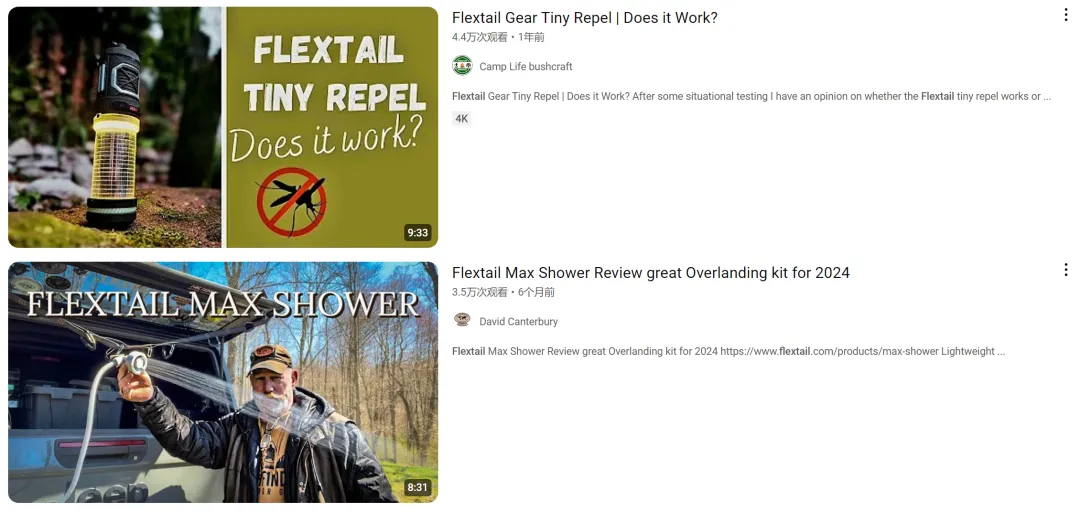Open more options for Flextail Tiny Repel video
Screen dimensions: 1080x512
1066,15
